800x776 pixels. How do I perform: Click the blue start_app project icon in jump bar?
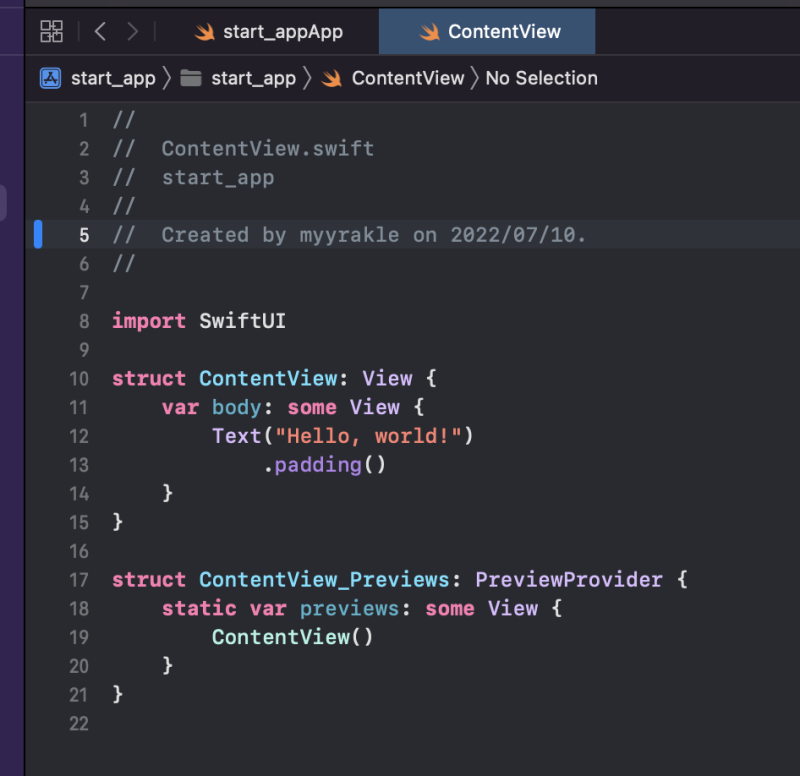coord(51,78)
